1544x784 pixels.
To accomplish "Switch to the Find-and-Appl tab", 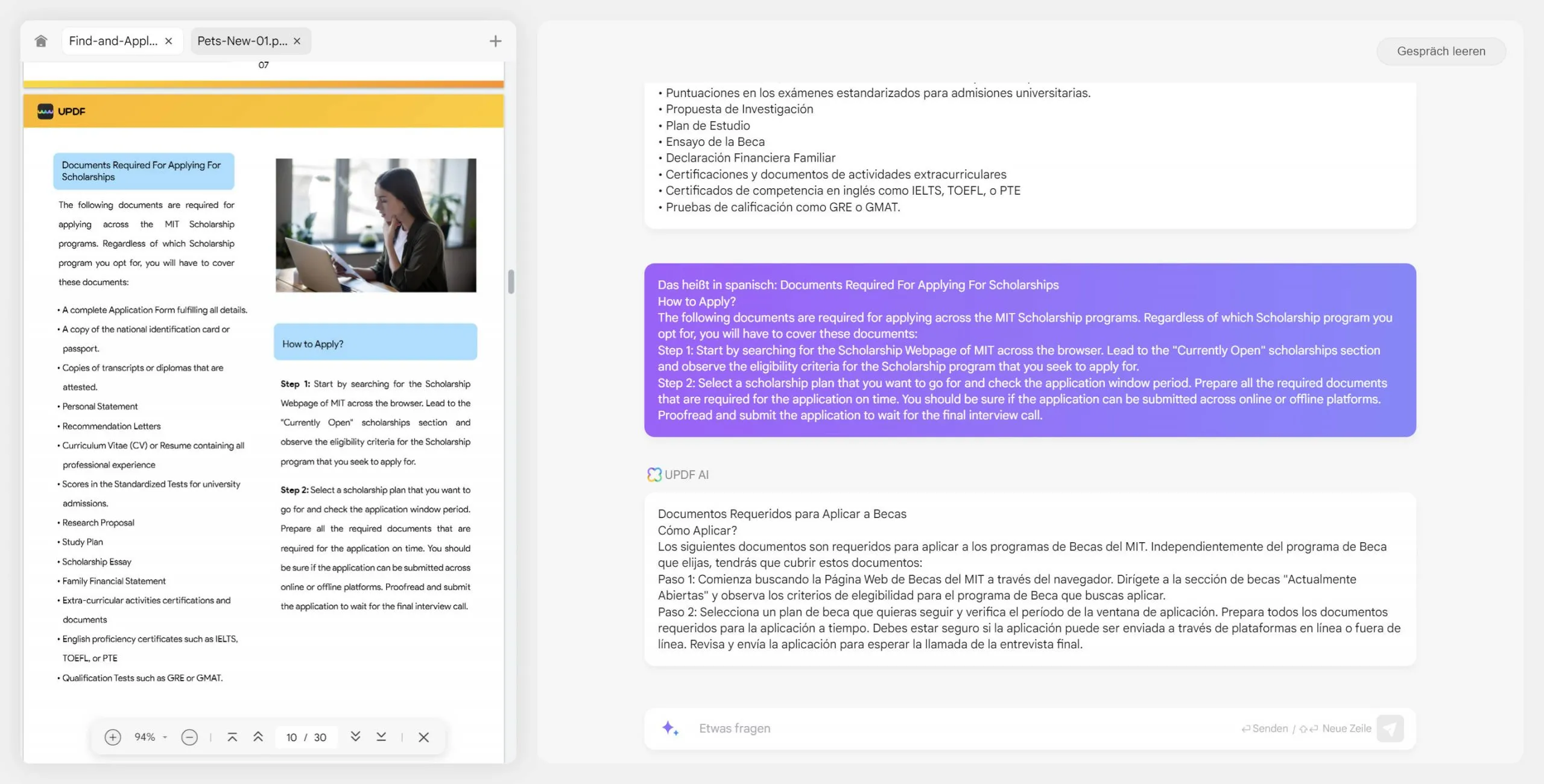I will (x=112, y=40).
